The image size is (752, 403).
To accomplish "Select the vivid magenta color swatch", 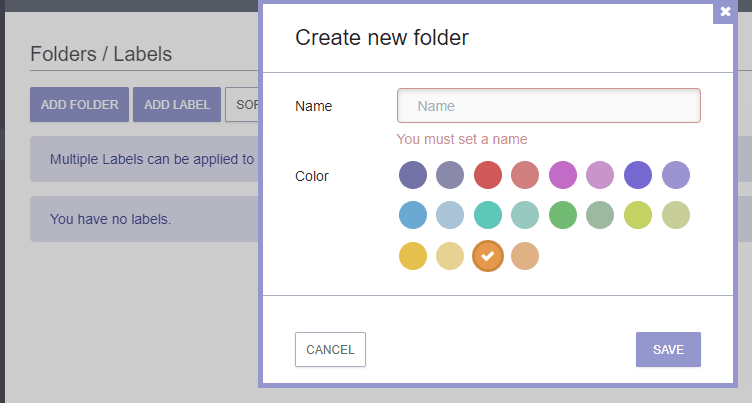I will click(563, 176).
